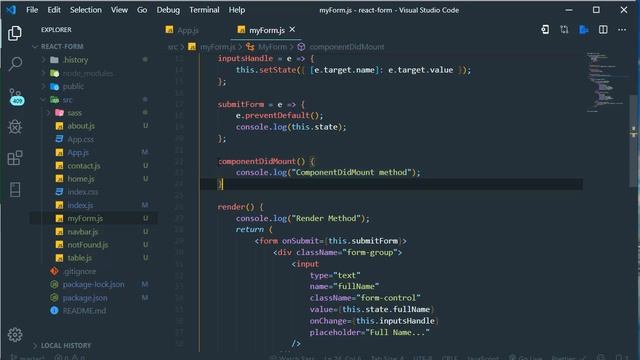Click the minimap code preview
The width and height of the screenshot is (640, 360).
pyautogui.click(x=606, y=82)
